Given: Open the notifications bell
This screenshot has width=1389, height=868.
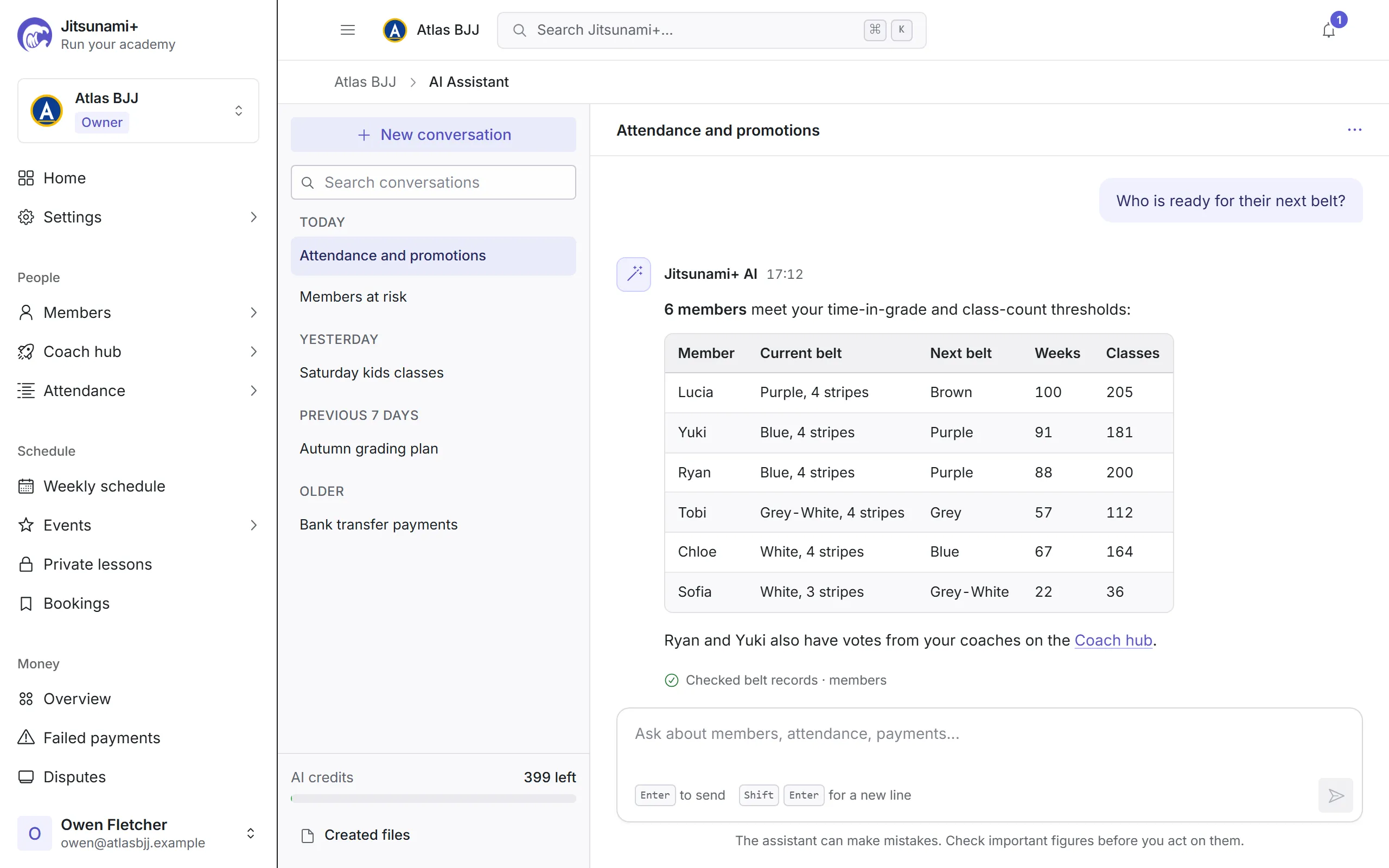Looking at the screenshot, I should 1328,30.
